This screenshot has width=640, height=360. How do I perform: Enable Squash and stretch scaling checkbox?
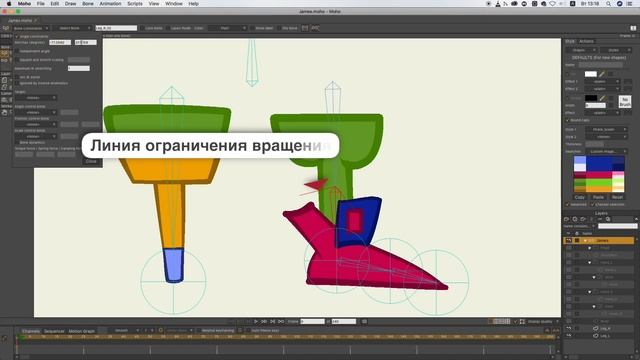tap(17, 60)
